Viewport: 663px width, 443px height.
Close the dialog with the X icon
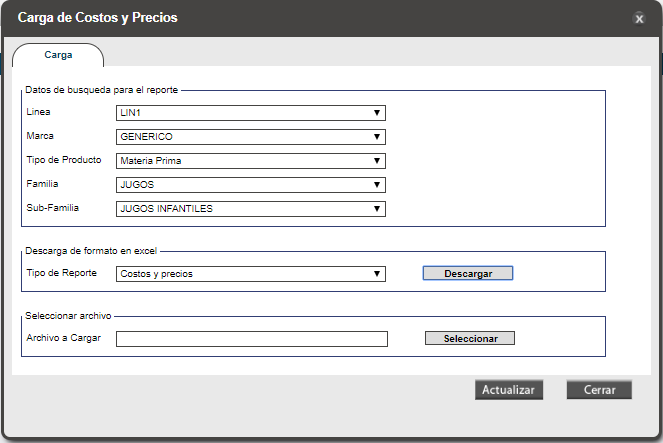(639, 19)
